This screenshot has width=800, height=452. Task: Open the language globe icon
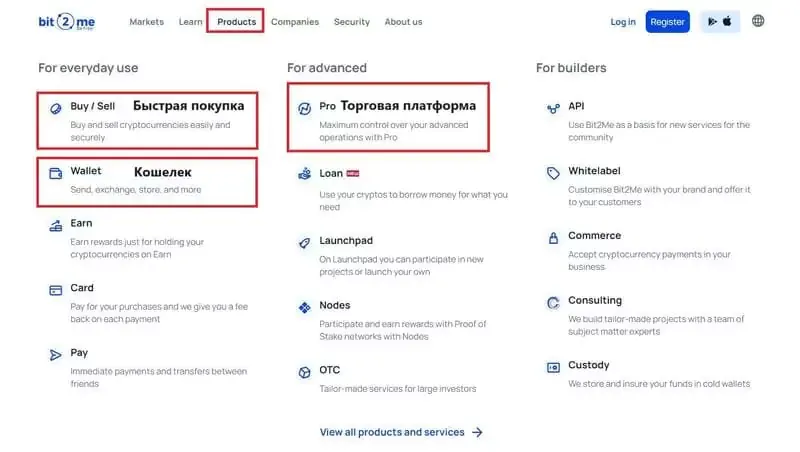tap(758, 21)
